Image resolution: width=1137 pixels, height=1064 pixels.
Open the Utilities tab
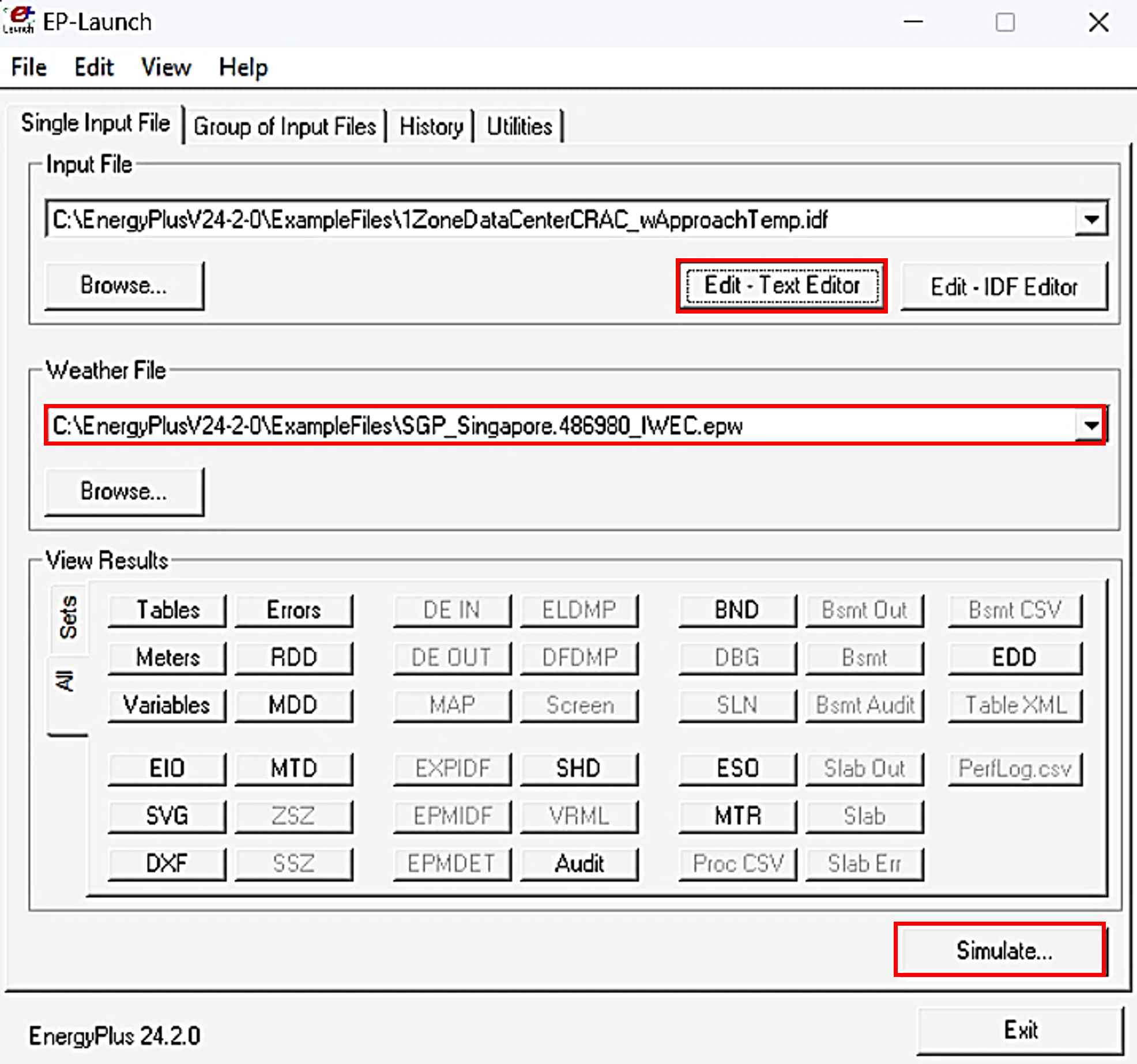click(519, 126)
